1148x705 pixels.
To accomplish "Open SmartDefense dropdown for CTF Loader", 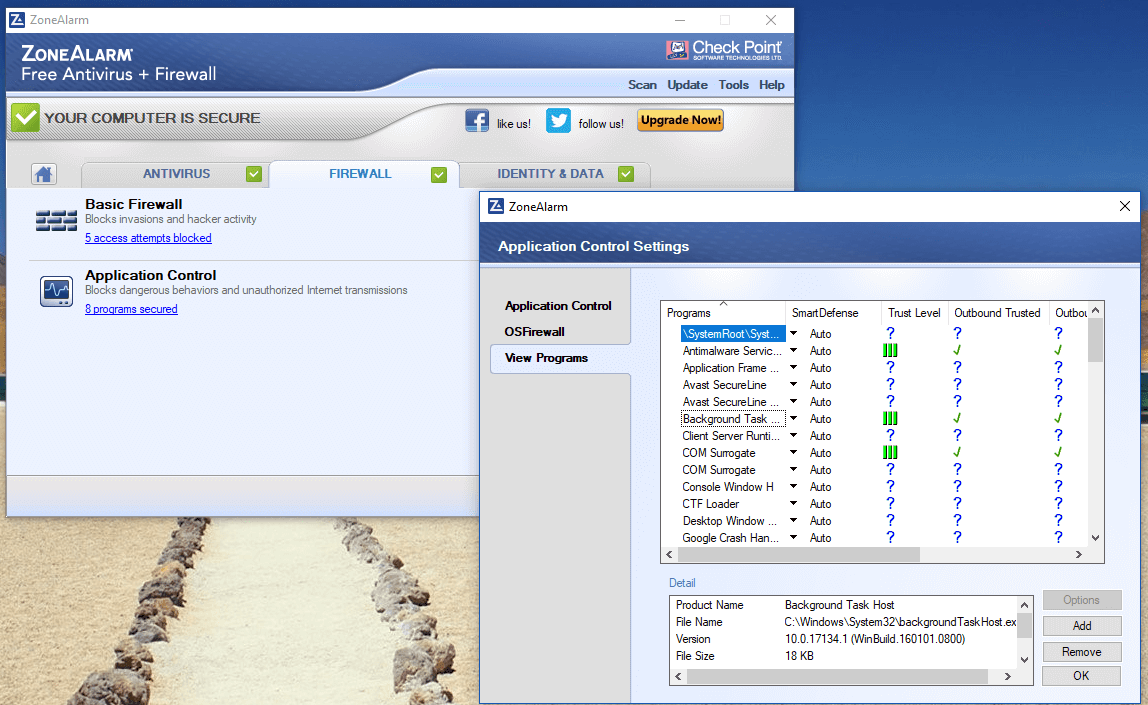I will click(794, 504).
